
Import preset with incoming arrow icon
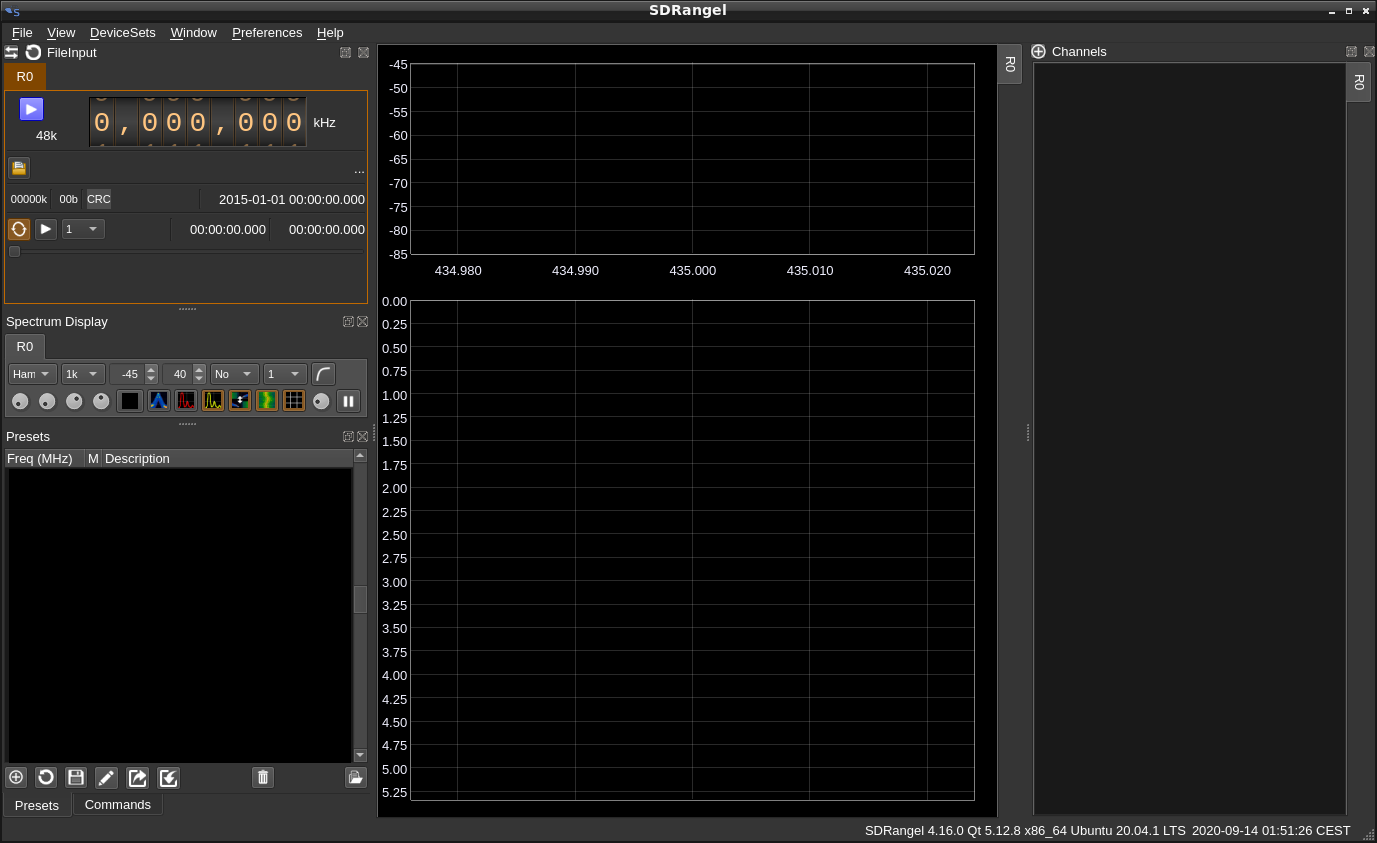tap(168, 777)
